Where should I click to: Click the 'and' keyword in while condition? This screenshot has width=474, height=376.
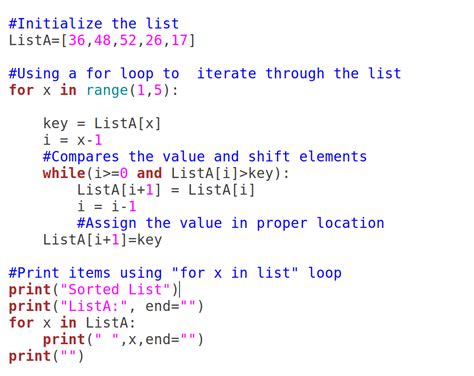coord(149,173)
